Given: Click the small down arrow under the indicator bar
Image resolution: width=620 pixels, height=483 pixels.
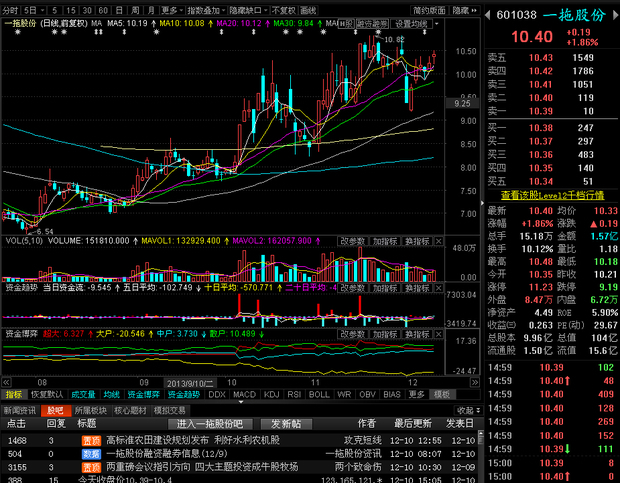Looking at the screenshot, I should [x=241, y=402].
